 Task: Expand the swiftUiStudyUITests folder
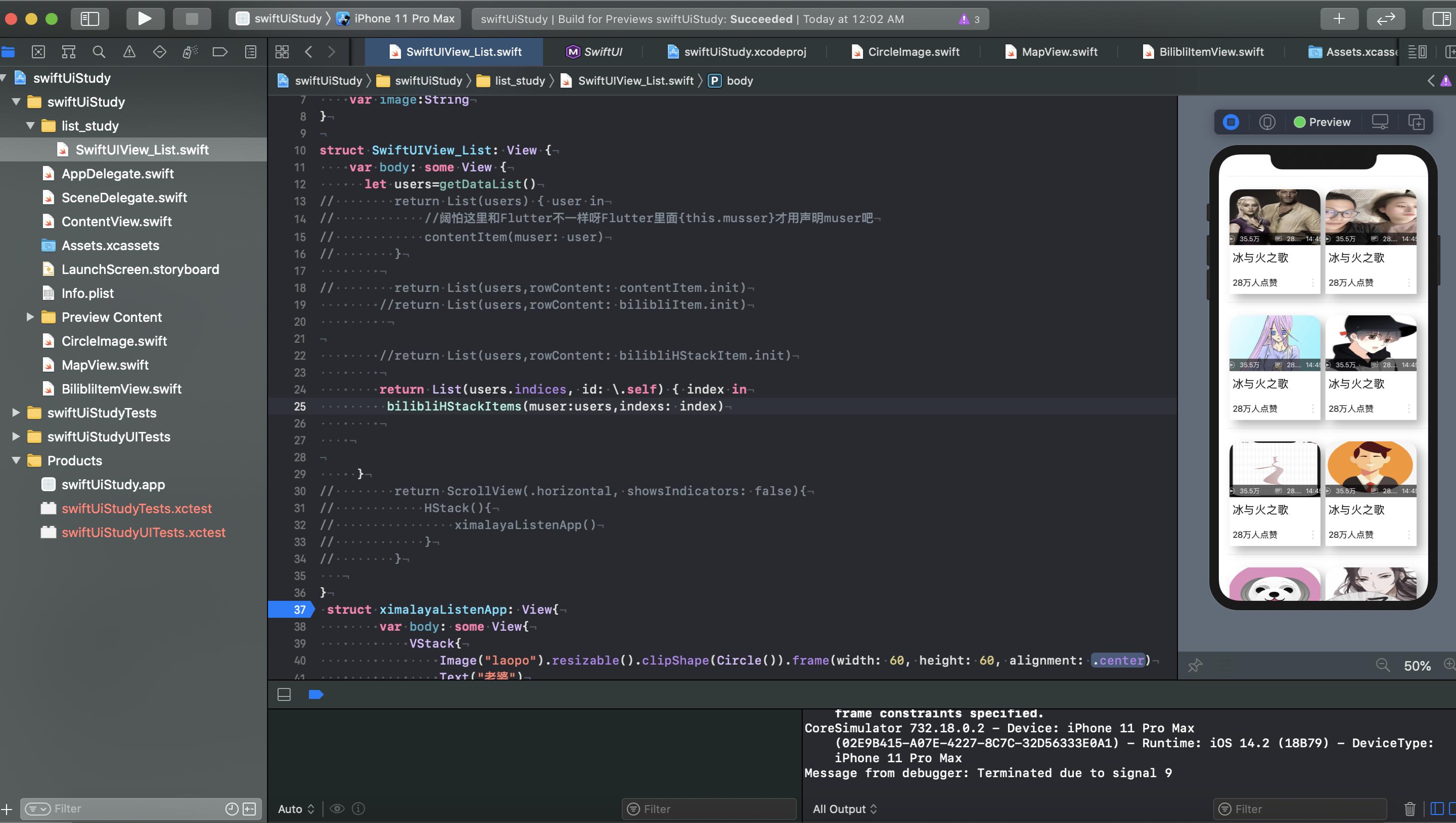[x=16, y=436]
